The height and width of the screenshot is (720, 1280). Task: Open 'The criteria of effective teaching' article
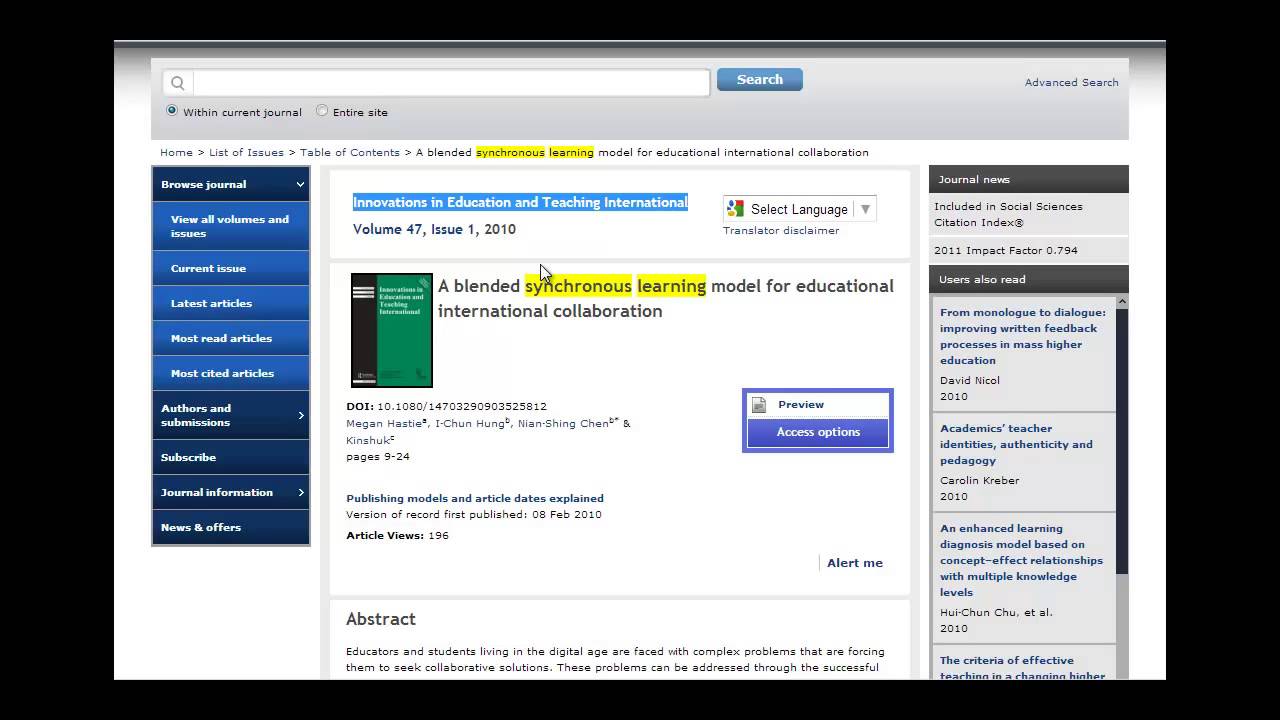pos(1022,667)
